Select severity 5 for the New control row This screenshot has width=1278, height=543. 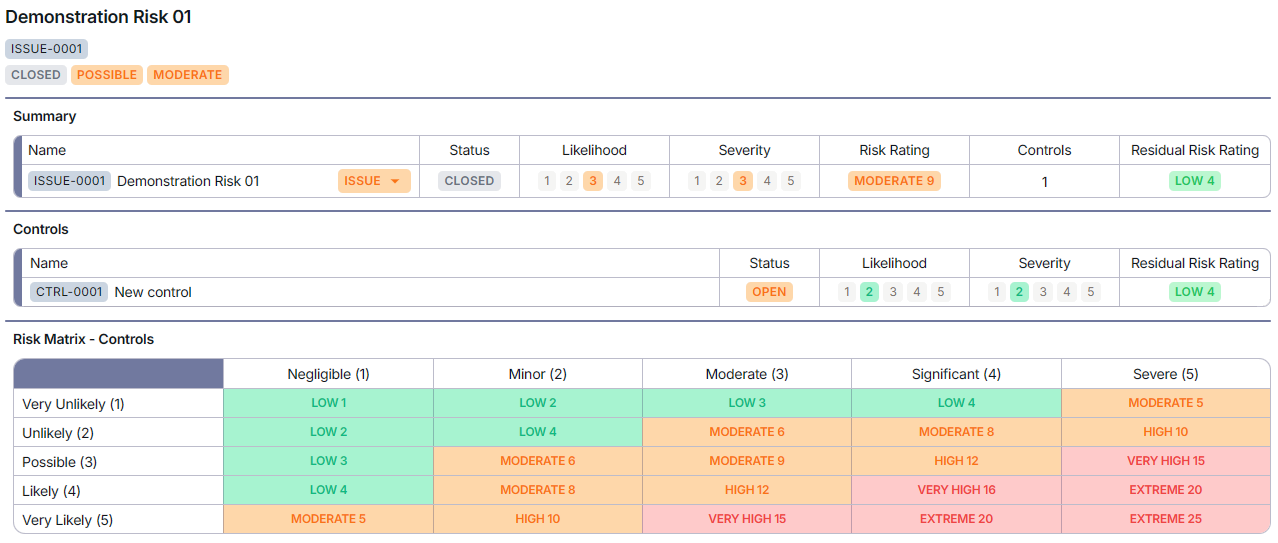tap(1091, 292)
